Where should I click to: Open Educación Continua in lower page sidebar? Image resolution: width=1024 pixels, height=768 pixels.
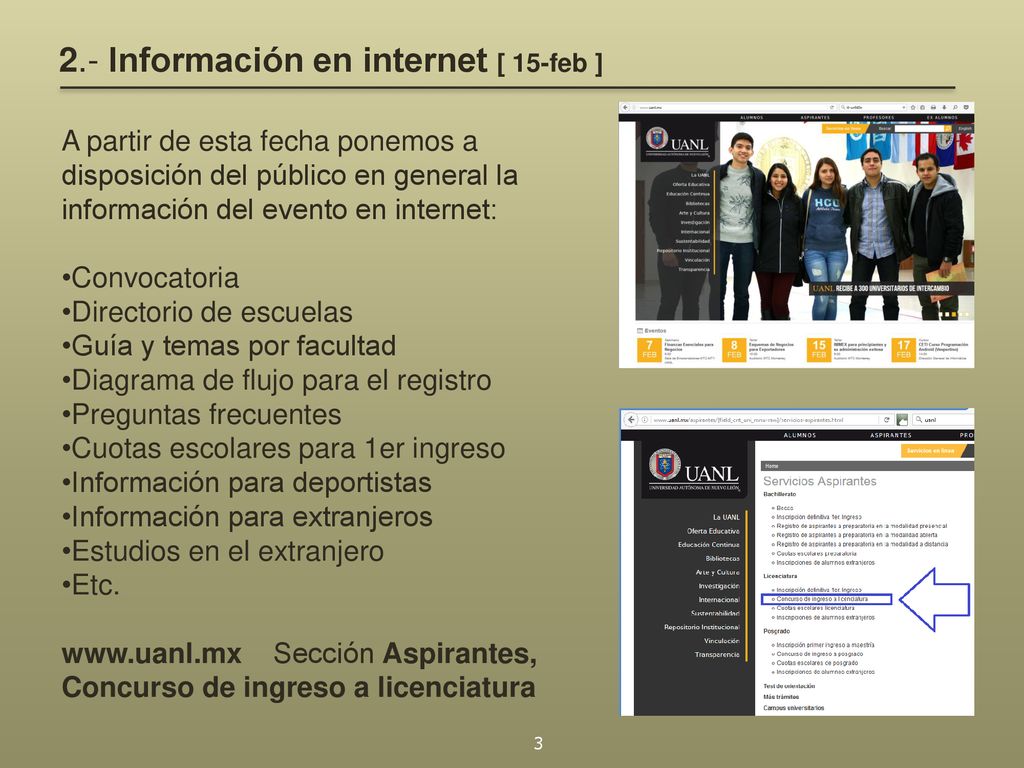click(709, 545)
